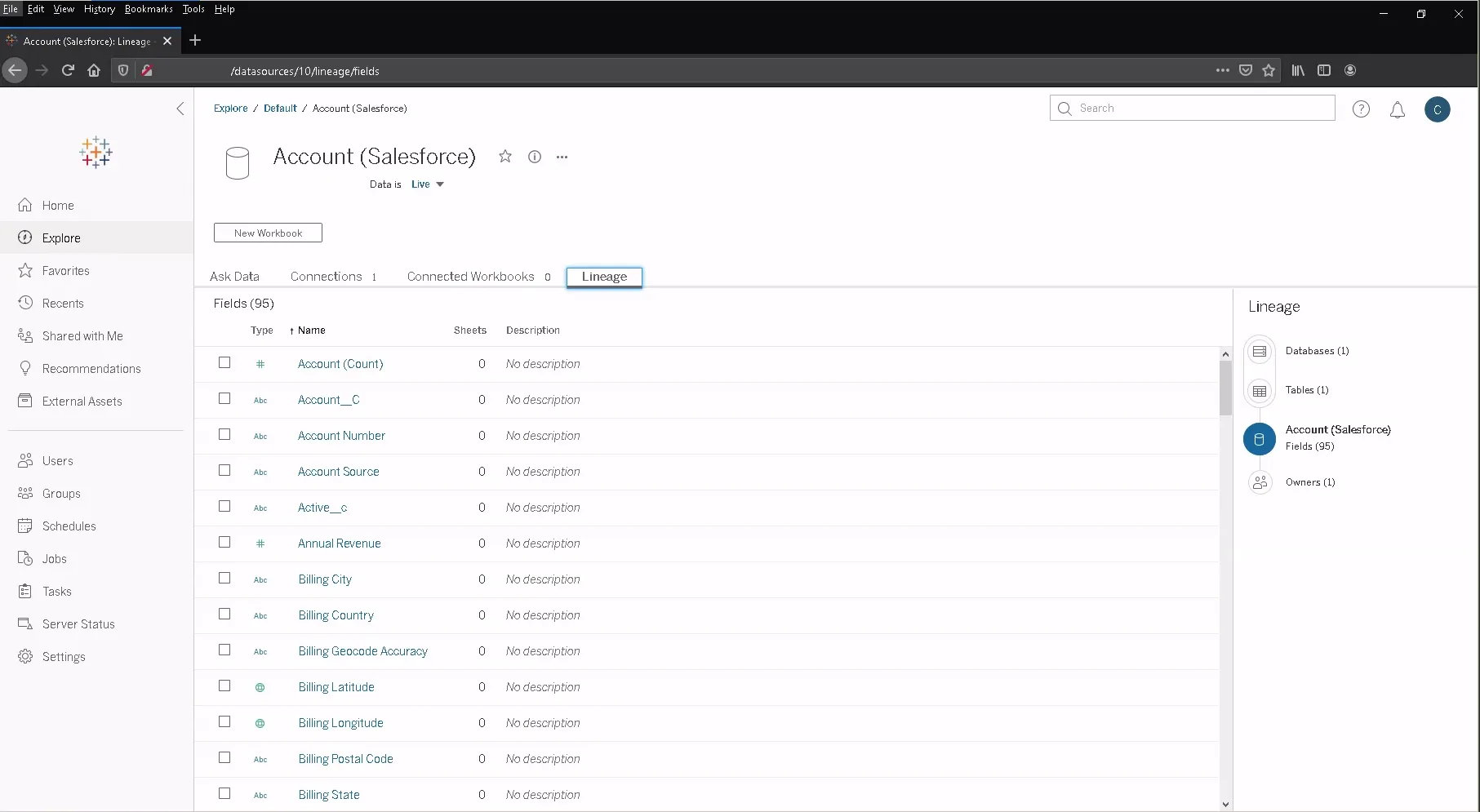This screenshot has height=812, width=1480.
Task: Click the user profile avatar
Action: point(1437,109)
